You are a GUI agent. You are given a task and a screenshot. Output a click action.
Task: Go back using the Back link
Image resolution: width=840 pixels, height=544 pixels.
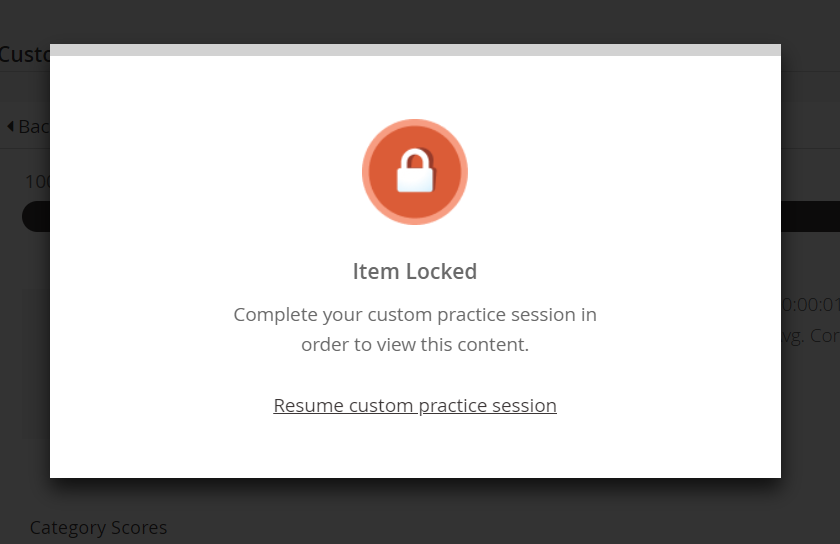tap(30, 127)
